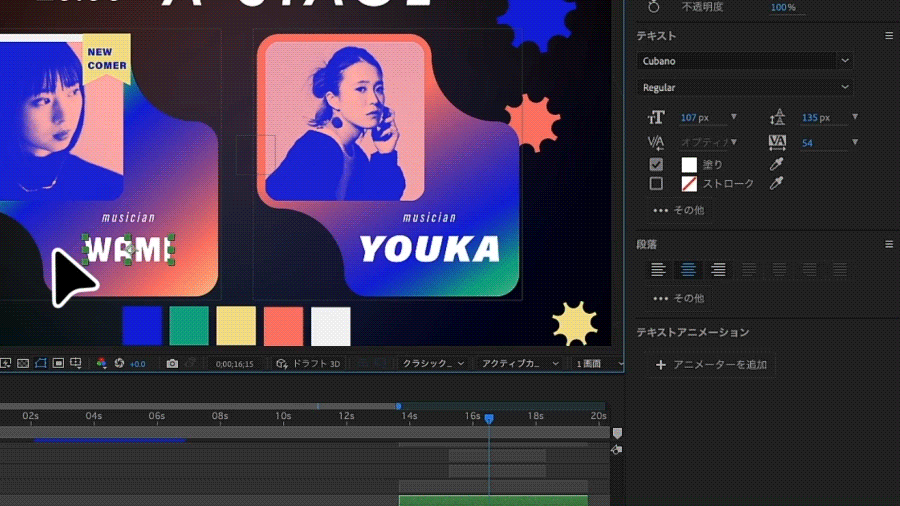Click the white palette square in the composition
Viewport: 900px width, 506px height.
tap(331, 326)
